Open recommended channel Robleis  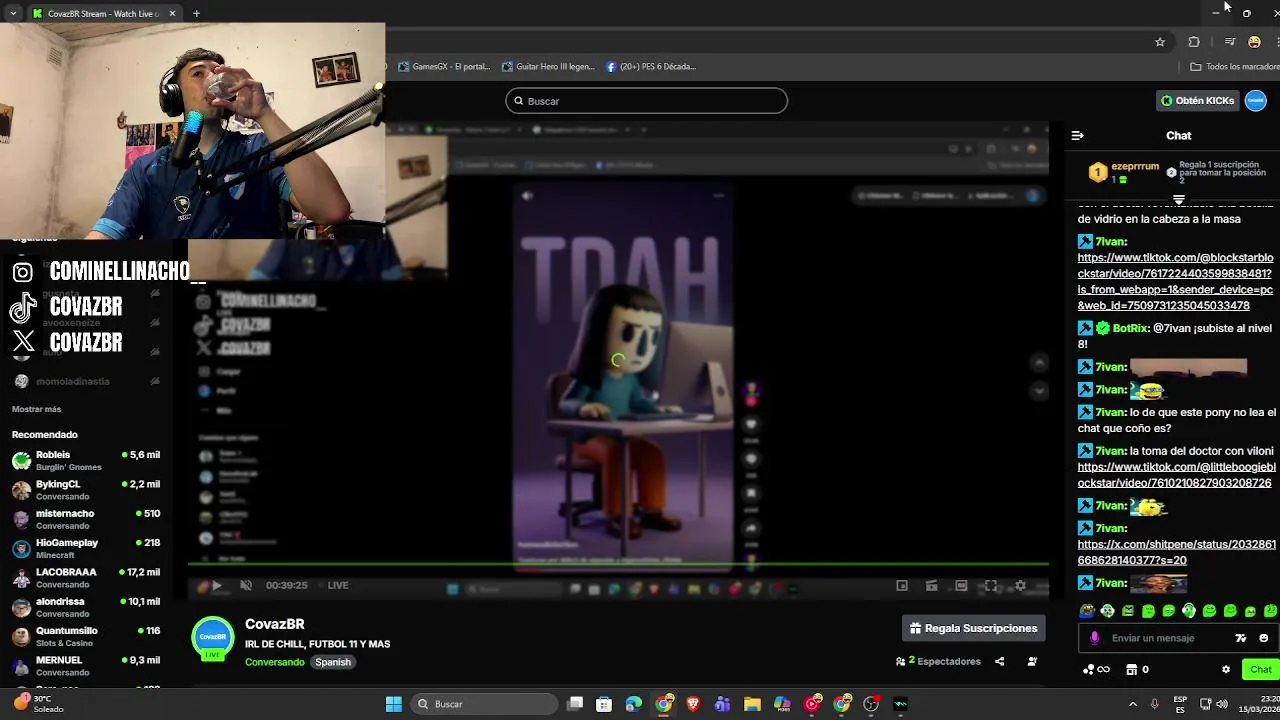(x=86, y=460)
